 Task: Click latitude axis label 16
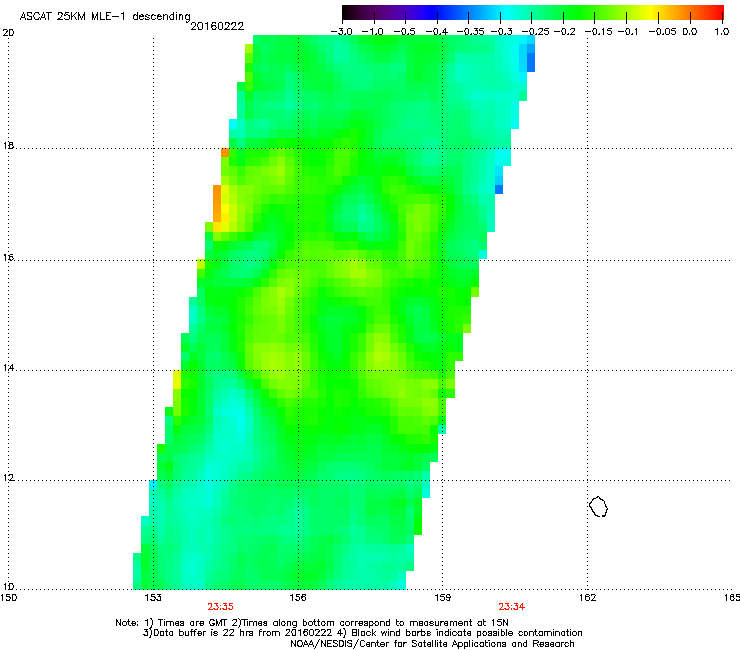[8, 258]
